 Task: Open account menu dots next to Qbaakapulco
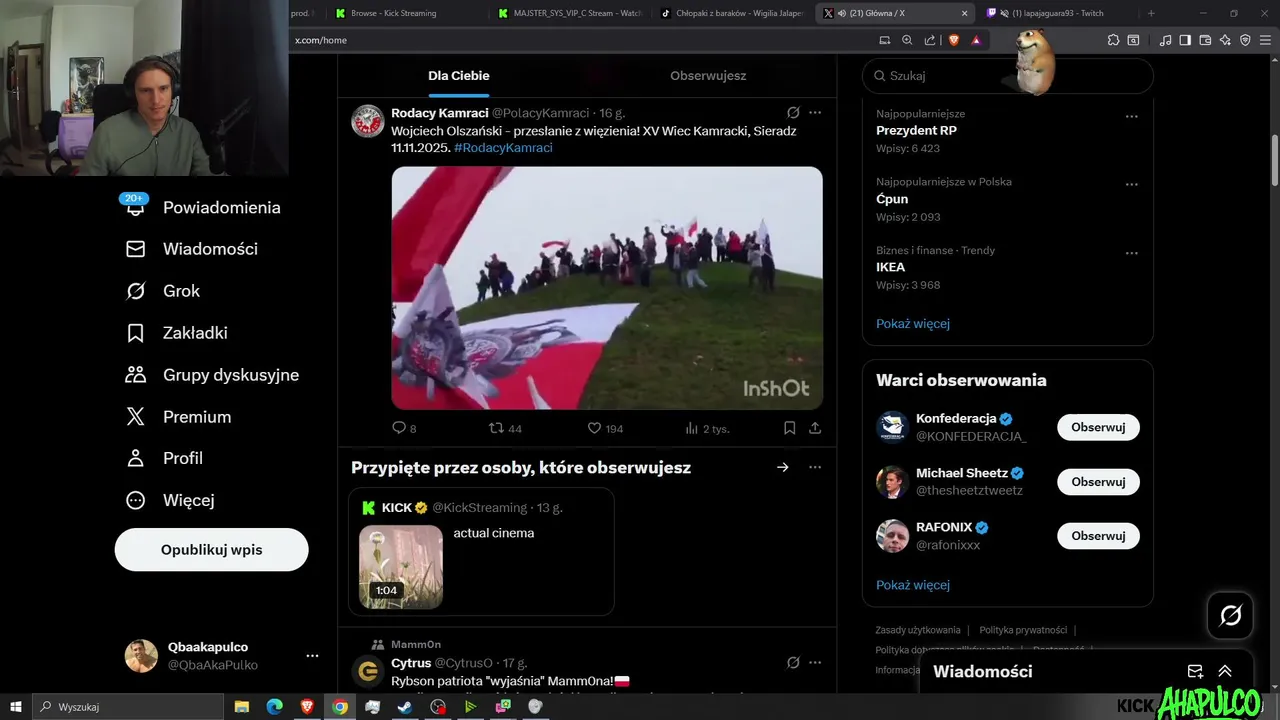point(312,656)
